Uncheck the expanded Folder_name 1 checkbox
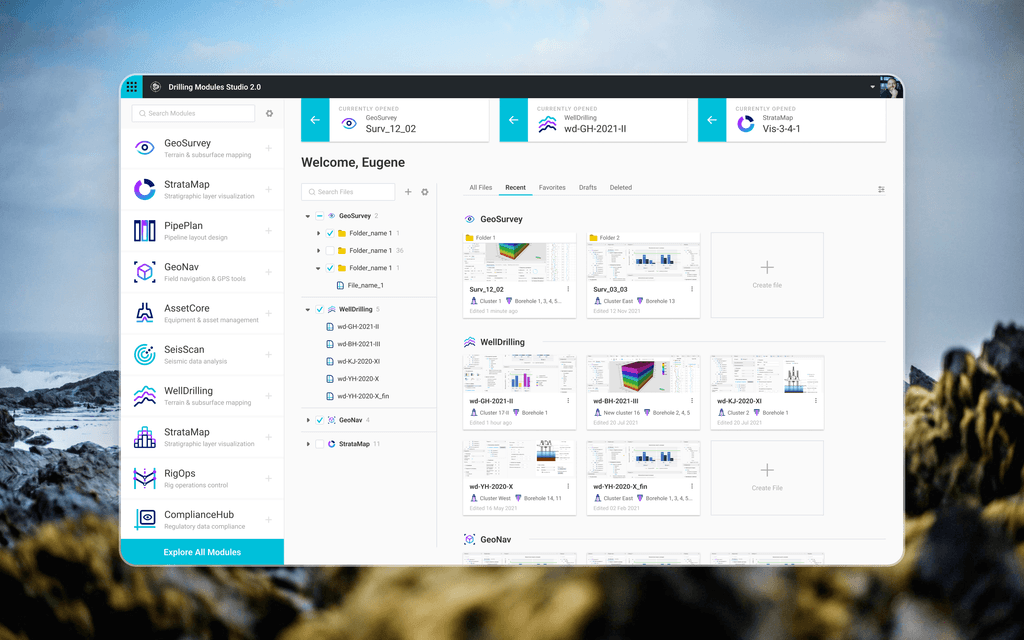 (330, 268)
